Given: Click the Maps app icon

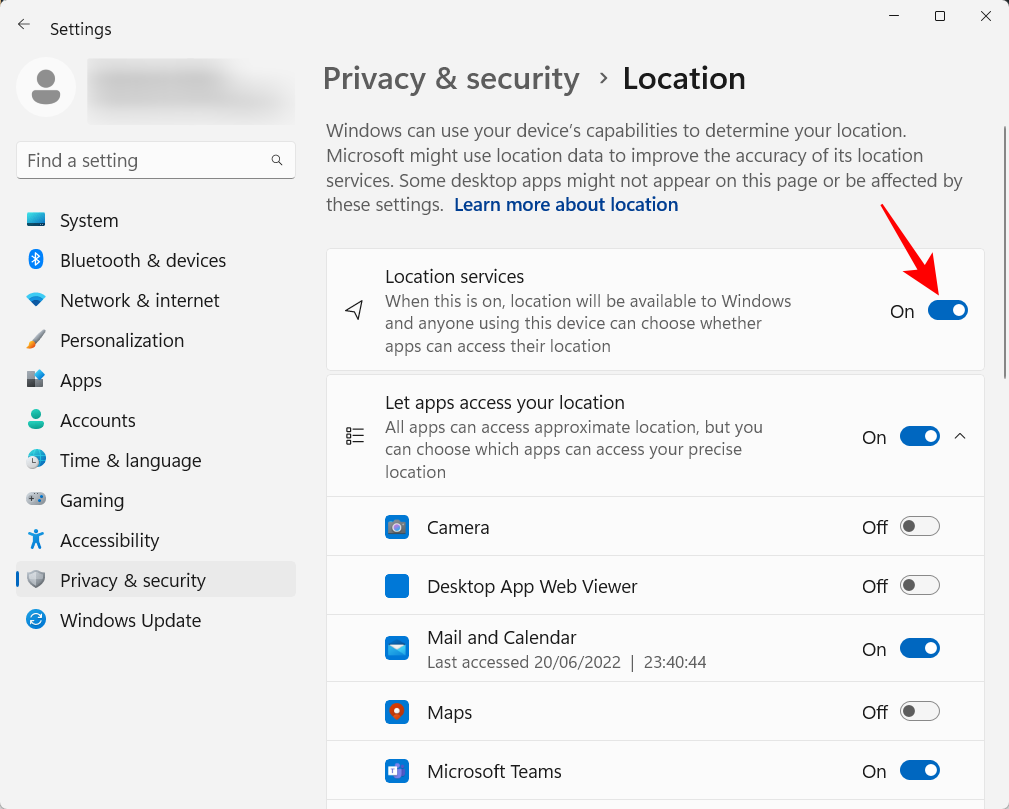Looking at the screenshot, I should click(397, 711).
